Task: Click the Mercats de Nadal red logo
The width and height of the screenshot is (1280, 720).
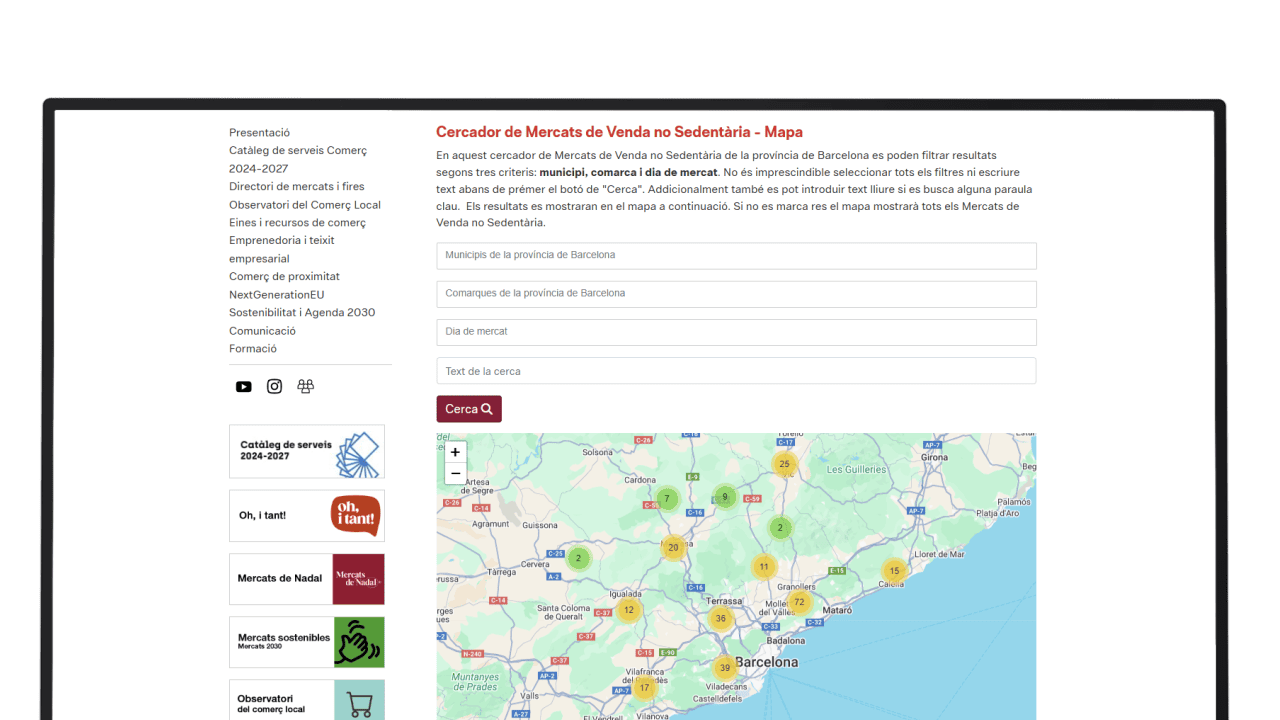Action: (356, 579)
